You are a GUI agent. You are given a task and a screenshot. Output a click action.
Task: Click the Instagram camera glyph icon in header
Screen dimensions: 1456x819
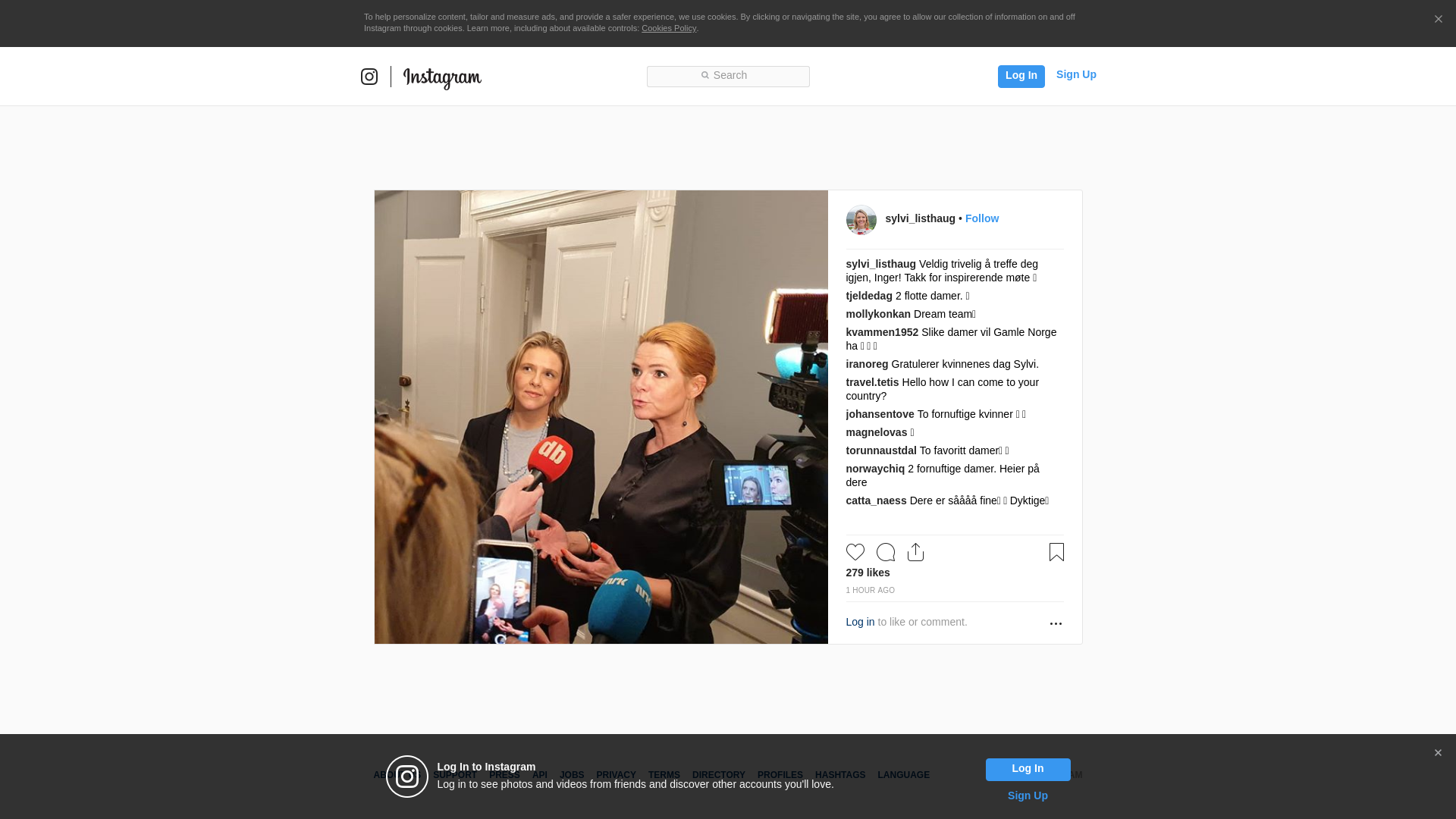[369, 77]
